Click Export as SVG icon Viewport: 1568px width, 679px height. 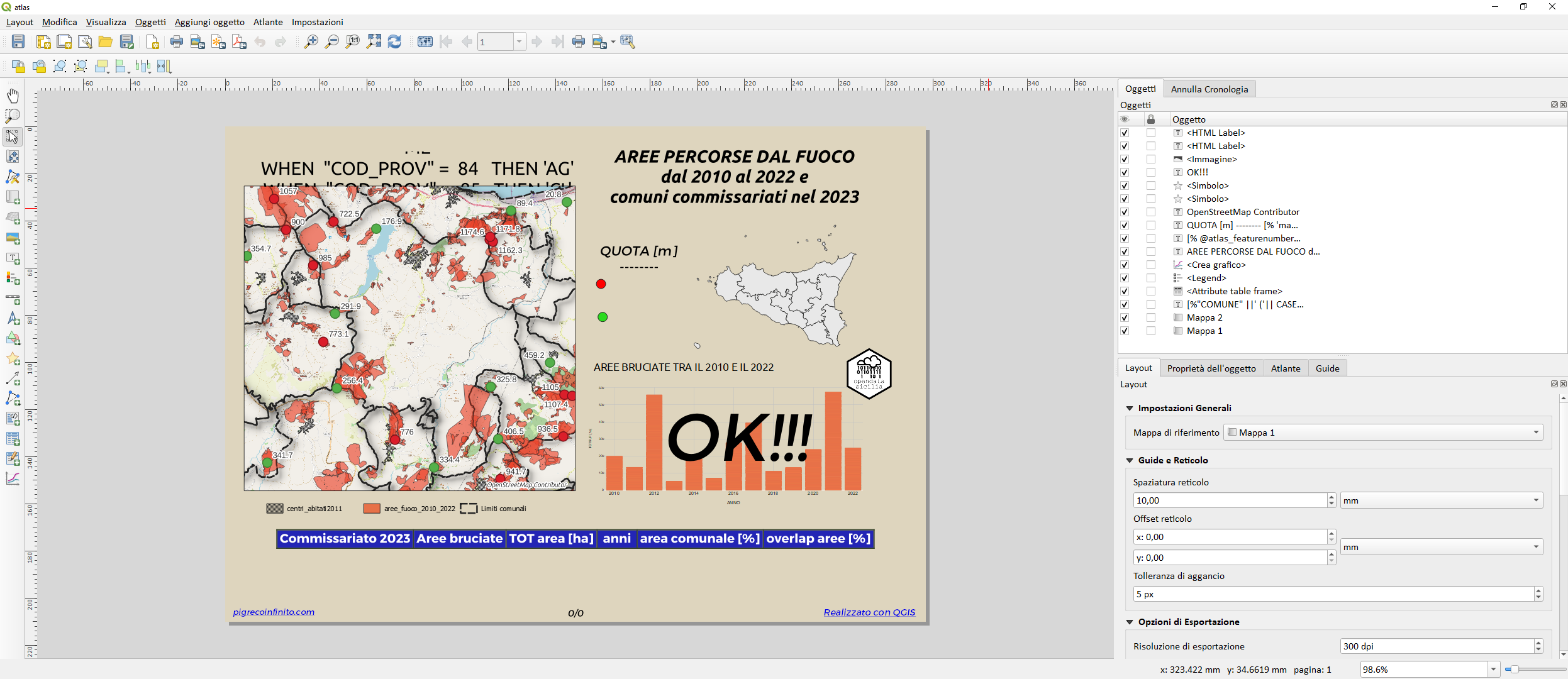(218, 42)
